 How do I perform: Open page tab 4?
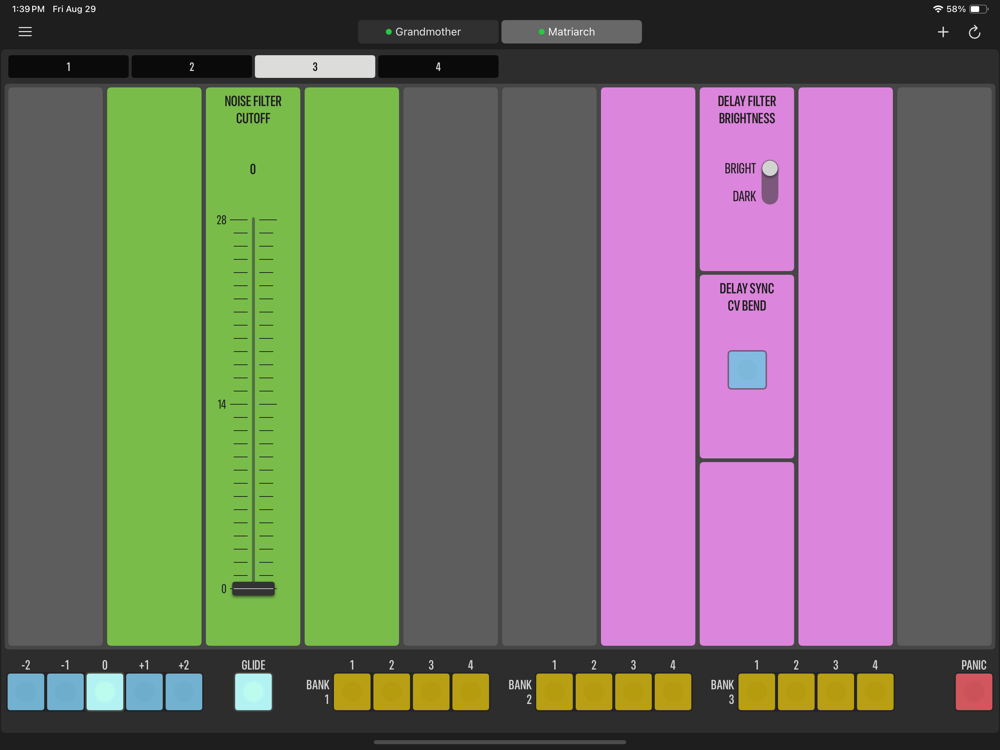point(438,66)
